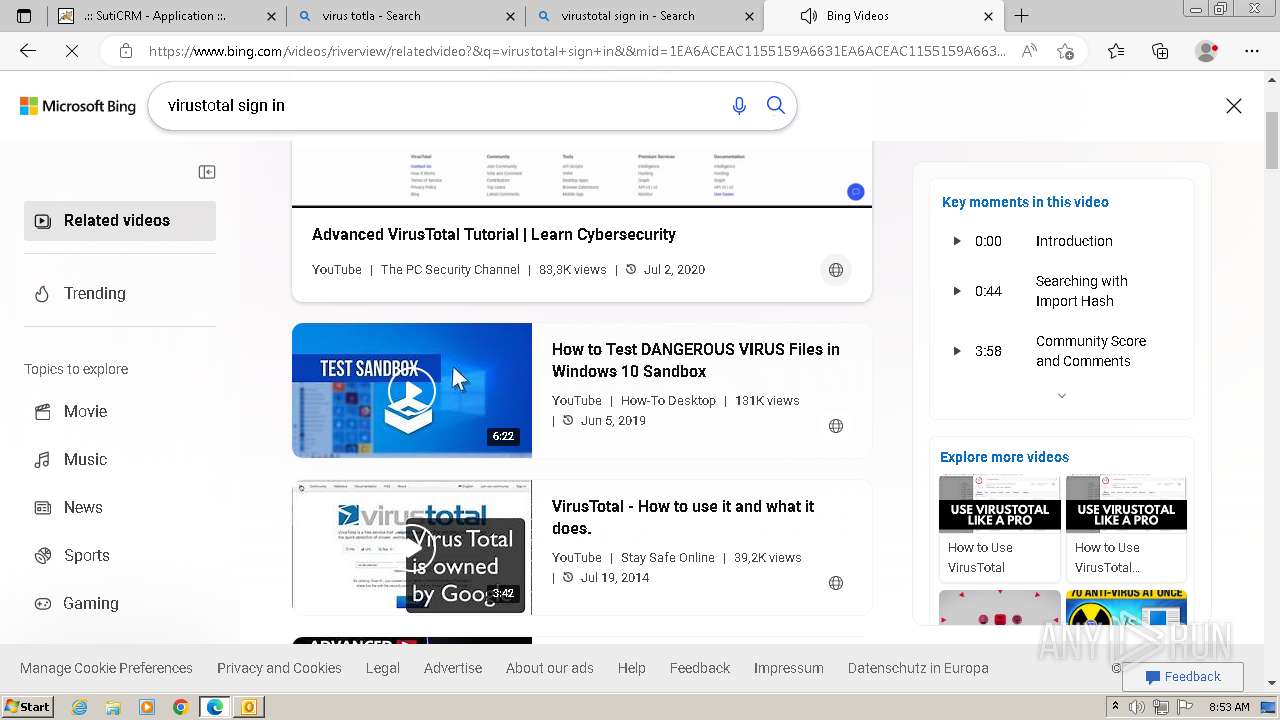Open source globe for VirusTotal how to use video

836,583
